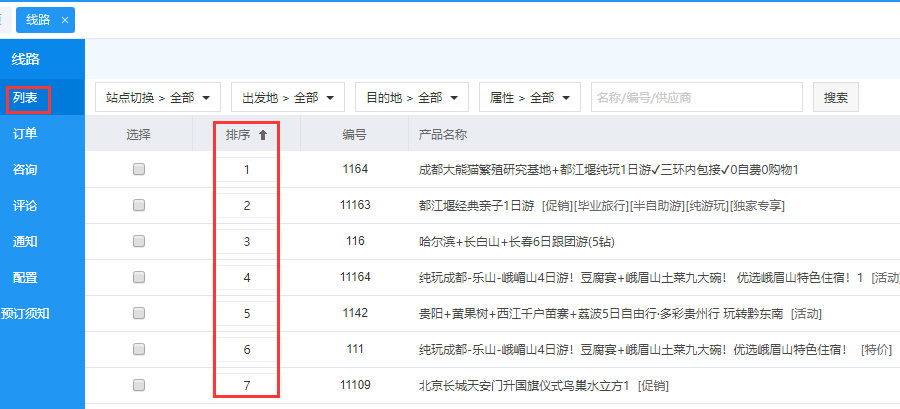The image size is (900, 409).
Task: Check the checkbox for product 1164
Action: click(139, 170)
